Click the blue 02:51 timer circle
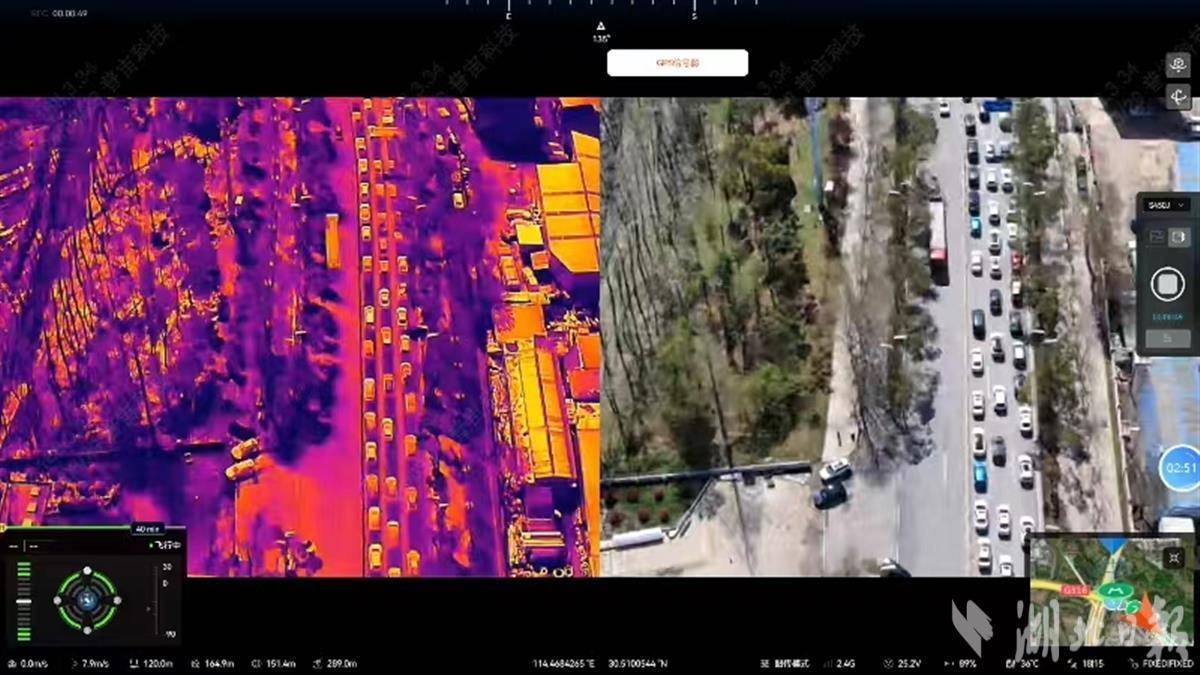1200x675 pixels. pyautogui.click(x=1180, y=468)
